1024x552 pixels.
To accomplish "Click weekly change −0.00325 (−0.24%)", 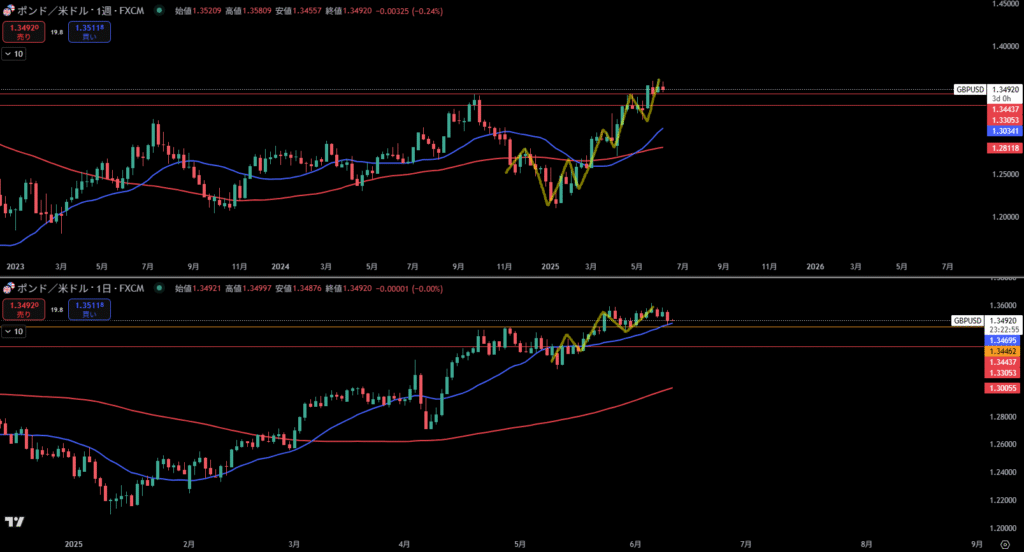I will pos(409,11).
